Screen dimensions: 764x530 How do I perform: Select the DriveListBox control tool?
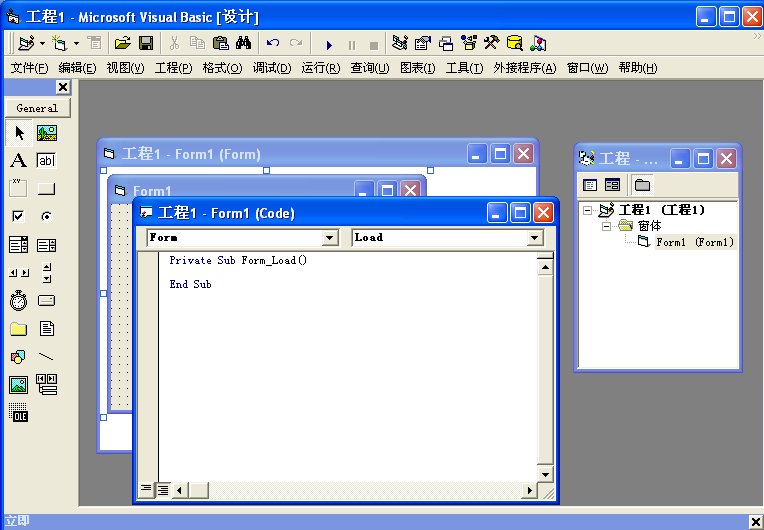pyautogui.click(x=47, y=301)
